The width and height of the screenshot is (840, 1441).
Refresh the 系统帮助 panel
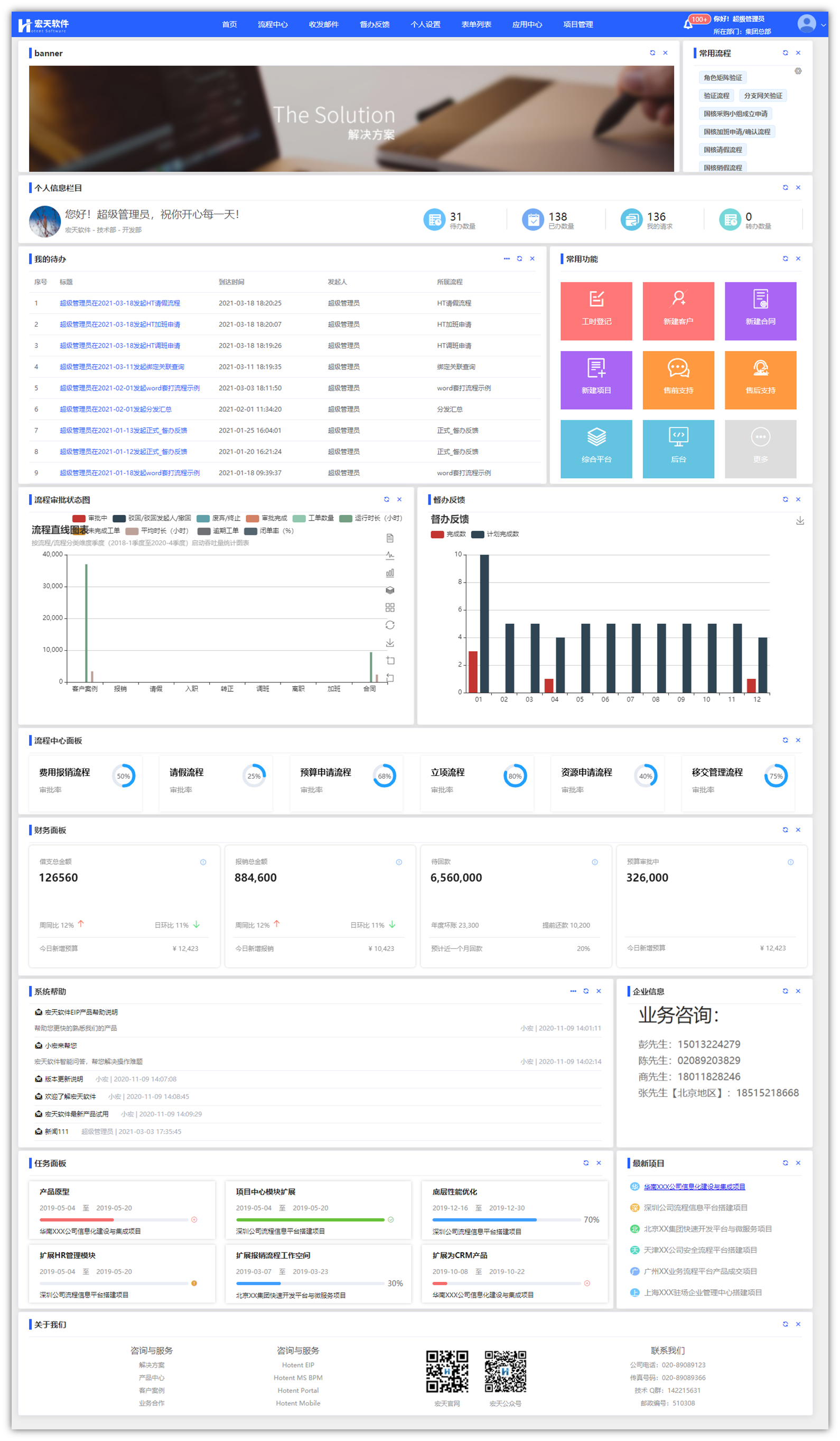click(x=586, y=991)
